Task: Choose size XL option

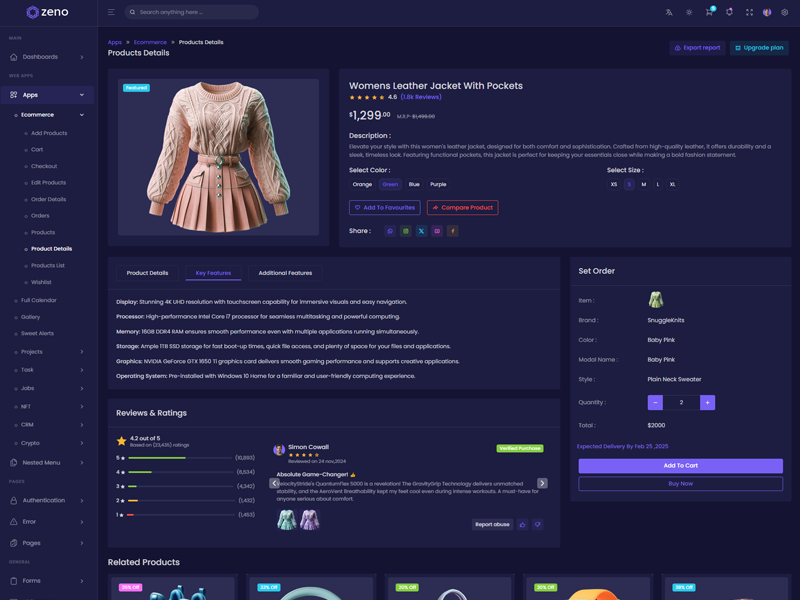Action: click(672, 184)
